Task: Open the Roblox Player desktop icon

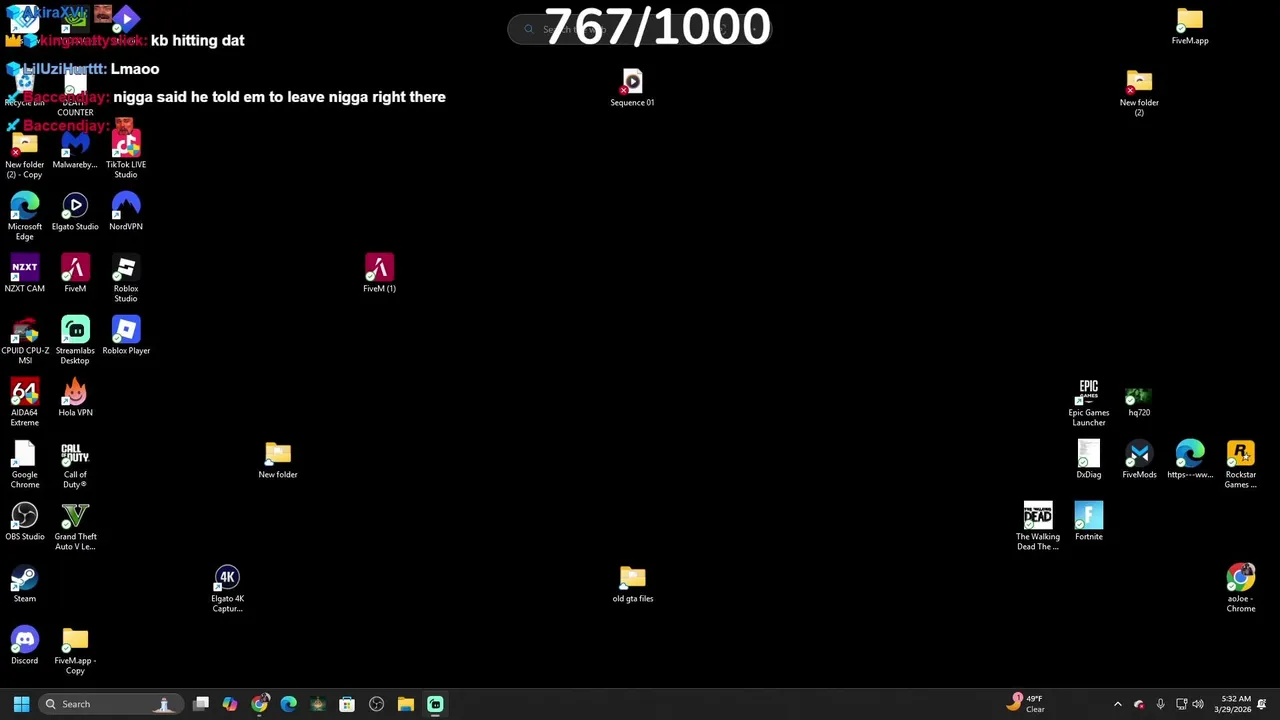Action: click(x=126, y=335)
